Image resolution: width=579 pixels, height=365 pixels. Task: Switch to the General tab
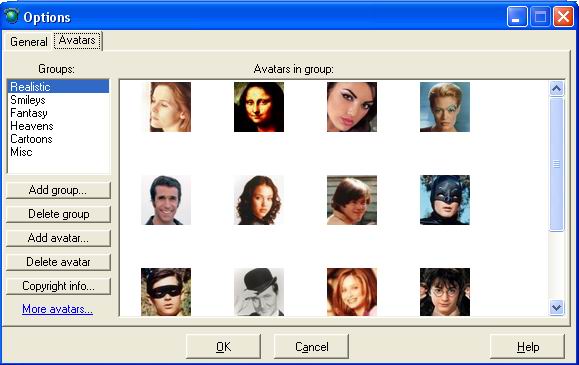29,42
